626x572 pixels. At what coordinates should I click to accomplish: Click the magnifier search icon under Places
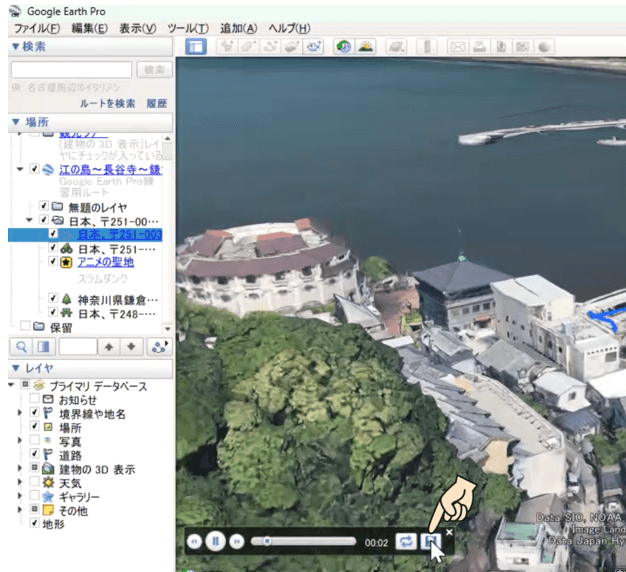[x=22, y=346]
